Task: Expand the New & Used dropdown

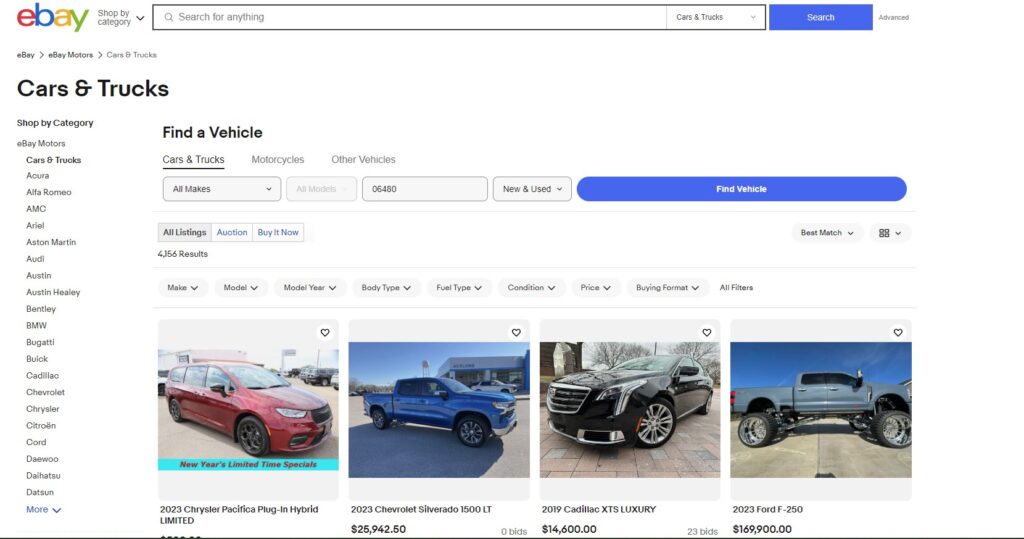Action: (532, 189)
